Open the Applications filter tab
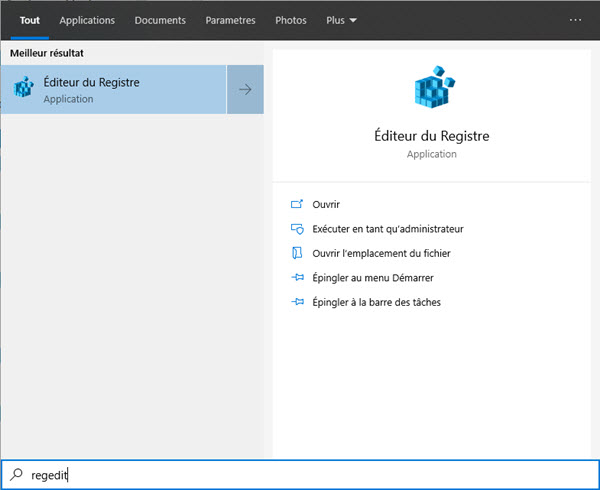Image resolution: width=600 pixels, height=490 pixels. tap(87, 20)
